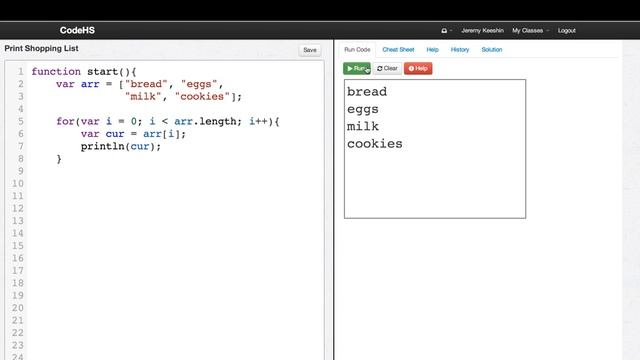Open Jeremy Keeshin profile link
Image resolution: width=640 pixels, height=360 pixels.
click(482, 31)
